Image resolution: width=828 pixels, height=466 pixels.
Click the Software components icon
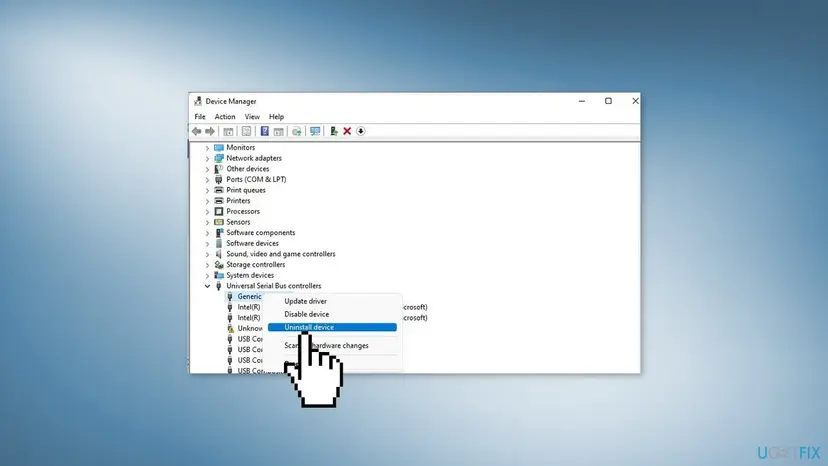pos(219,232)
